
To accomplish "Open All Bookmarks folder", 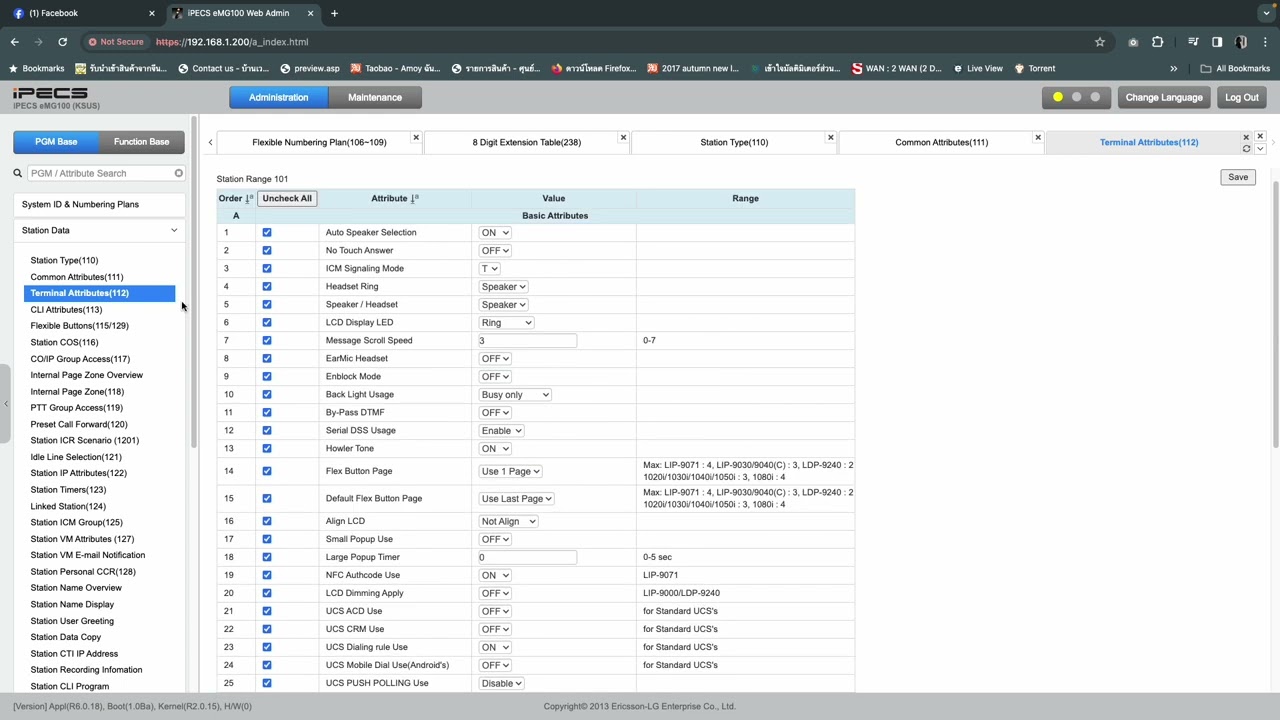I will (x=1235, y=69).
